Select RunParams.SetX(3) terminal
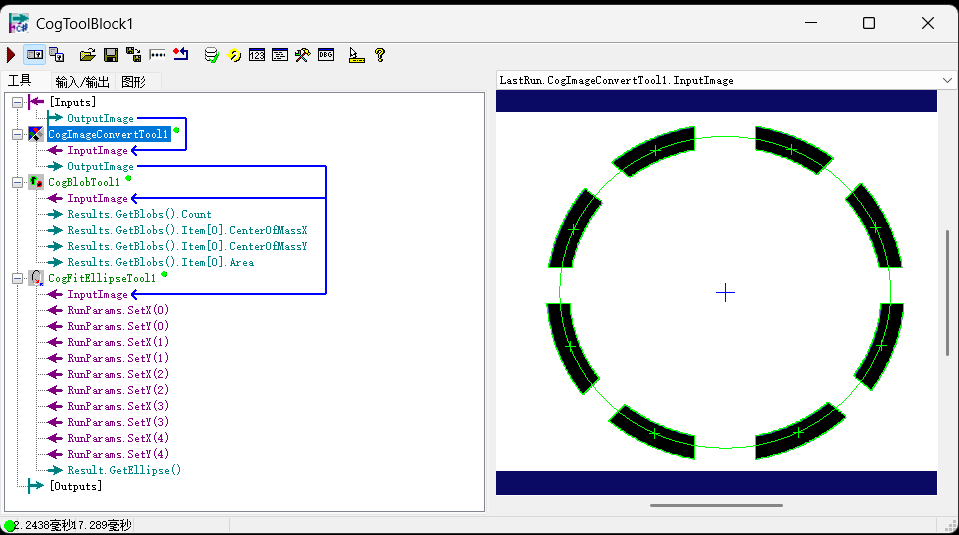 (x=118, y=406)
